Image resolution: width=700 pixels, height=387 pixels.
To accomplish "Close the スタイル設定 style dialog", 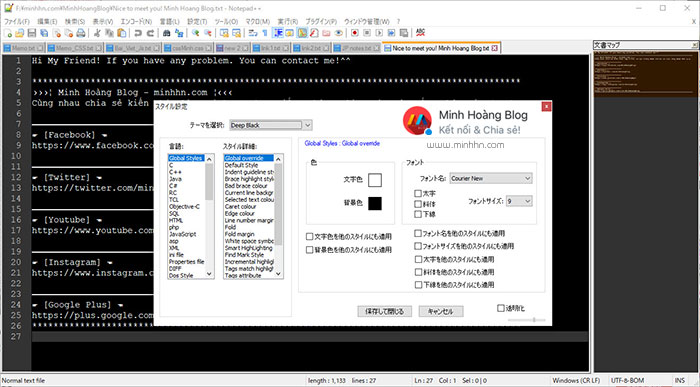I will (x=546, y=106).
